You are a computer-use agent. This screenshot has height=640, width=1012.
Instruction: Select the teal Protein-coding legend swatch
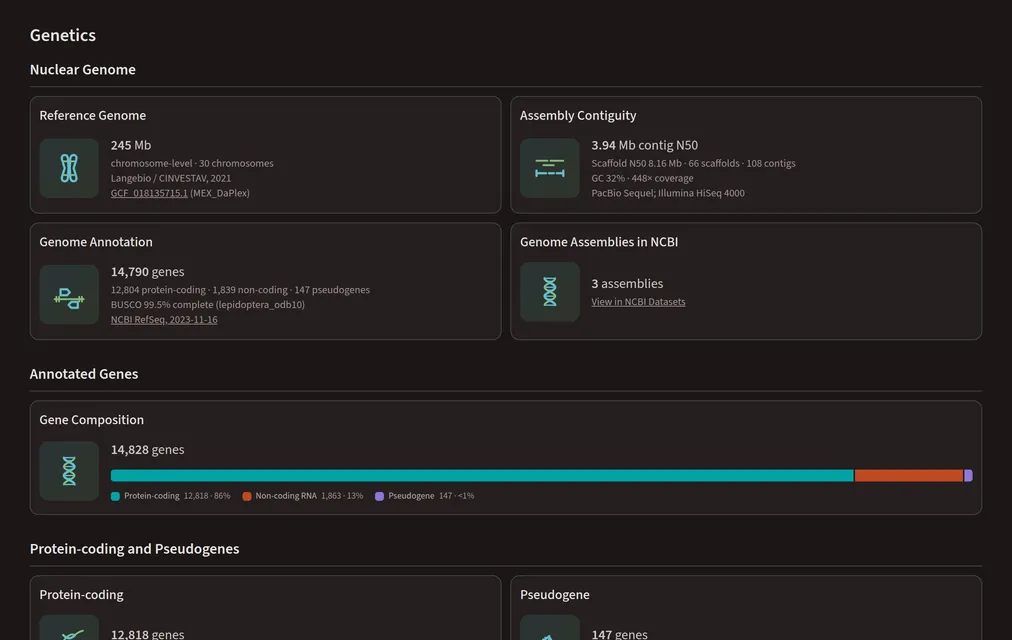pyautogui.click(x=116, y=496)
